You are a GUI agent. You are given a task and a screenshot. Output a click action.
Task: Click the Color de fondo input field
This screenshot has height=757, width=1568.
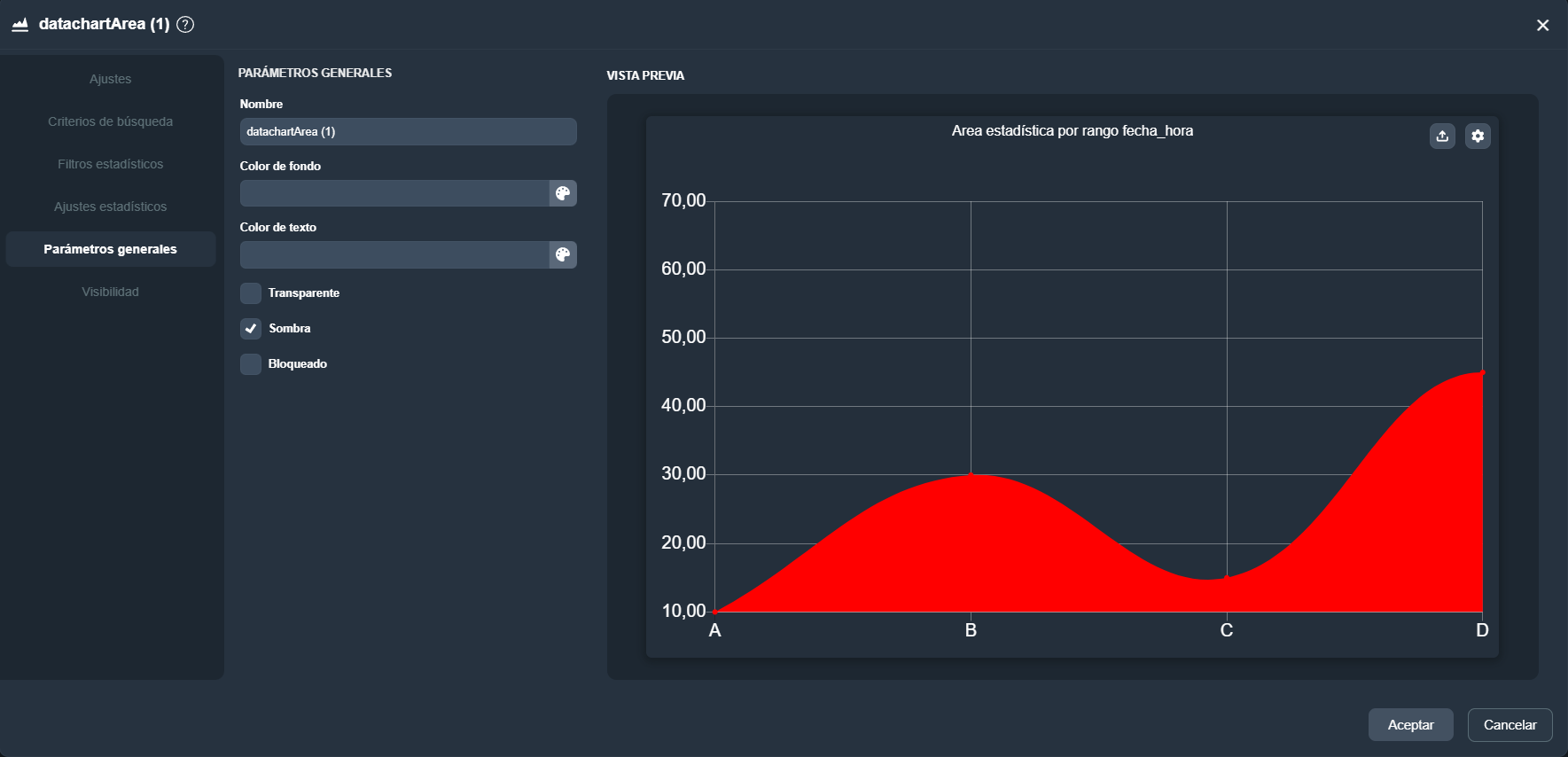coord(394,193)
